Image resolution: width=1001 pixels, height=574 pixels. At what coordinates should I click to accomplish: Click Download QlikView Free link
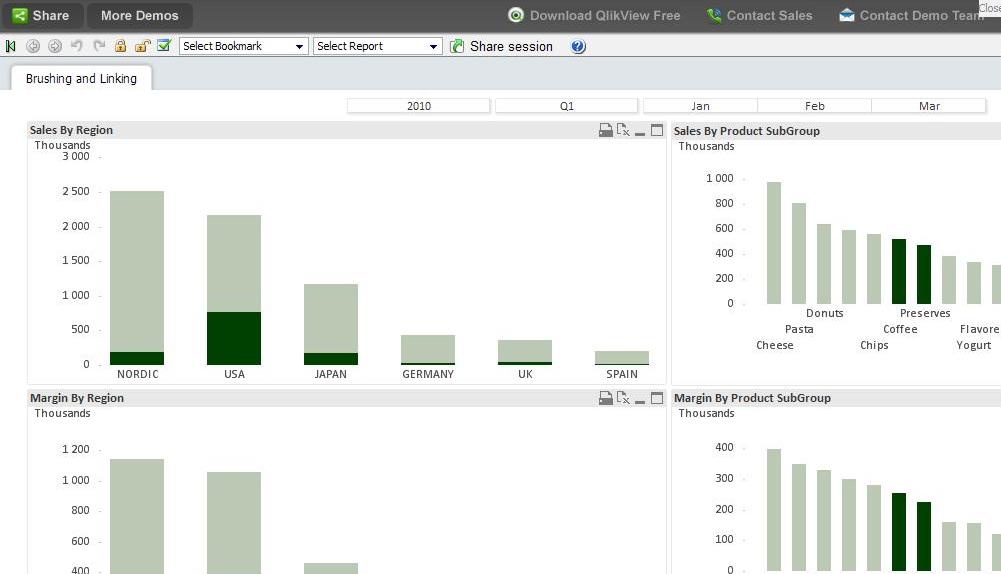594,15
